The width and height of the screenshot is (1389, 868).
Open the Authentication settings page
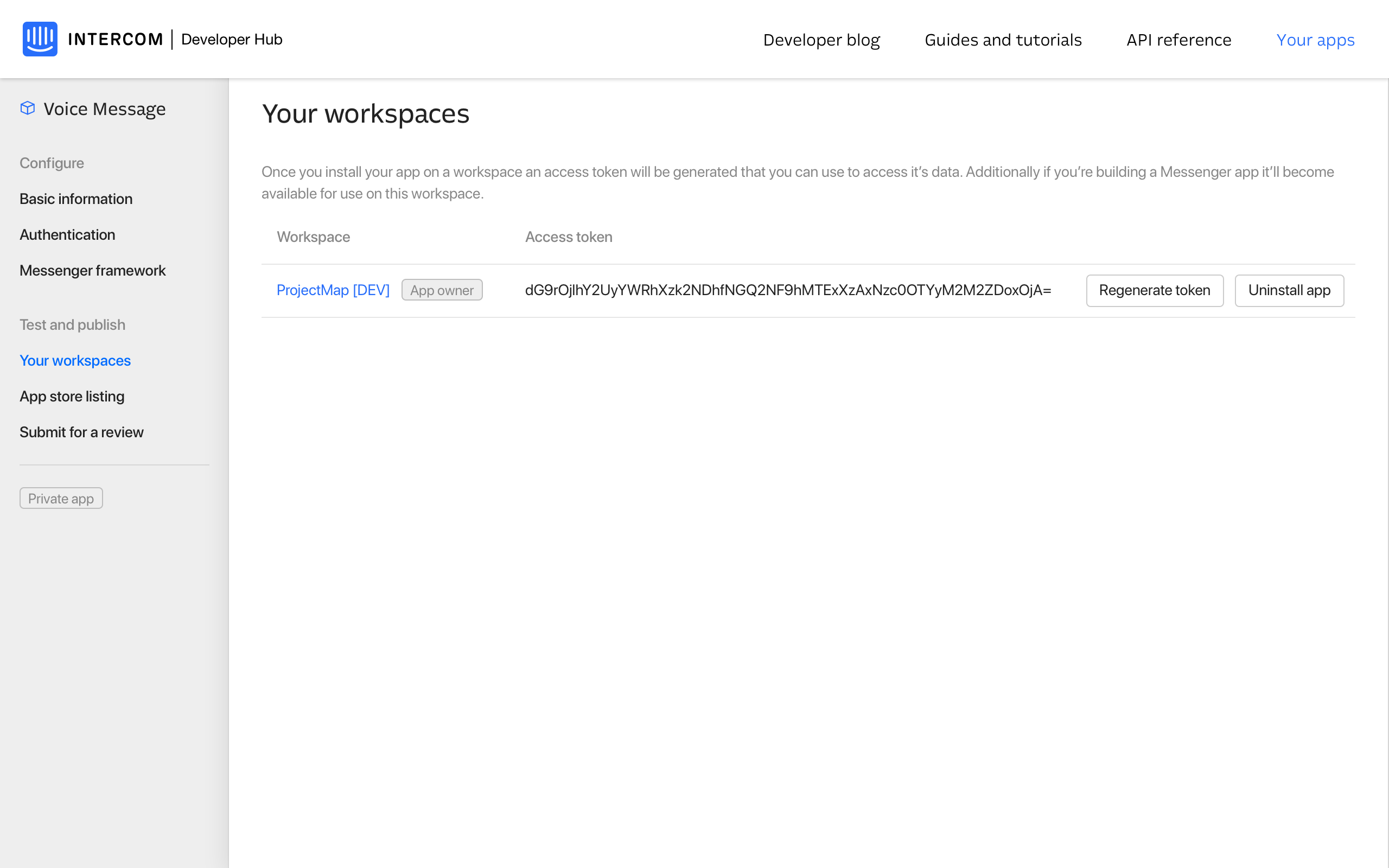67,235
